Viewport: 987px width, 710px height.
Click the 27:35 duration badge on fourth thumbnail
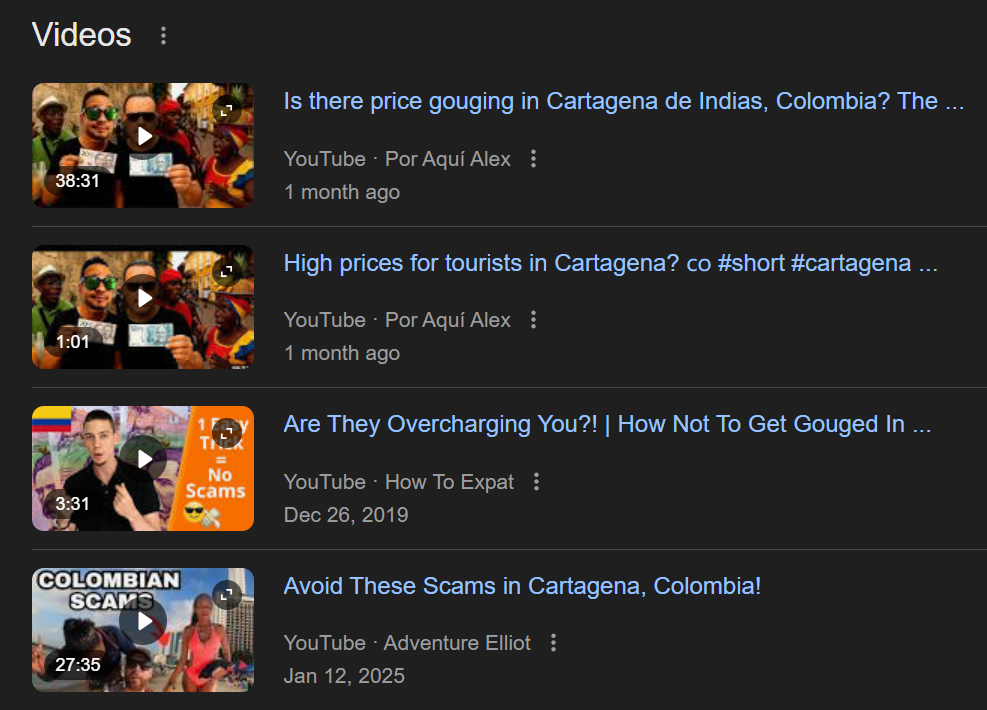[x=77, y=665]
